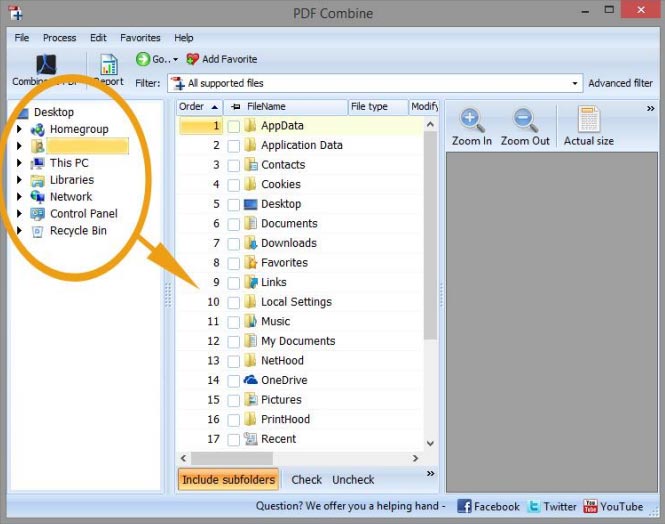665x524 pixels.
Task: Open the Advanced filter link
Action: 620,83
